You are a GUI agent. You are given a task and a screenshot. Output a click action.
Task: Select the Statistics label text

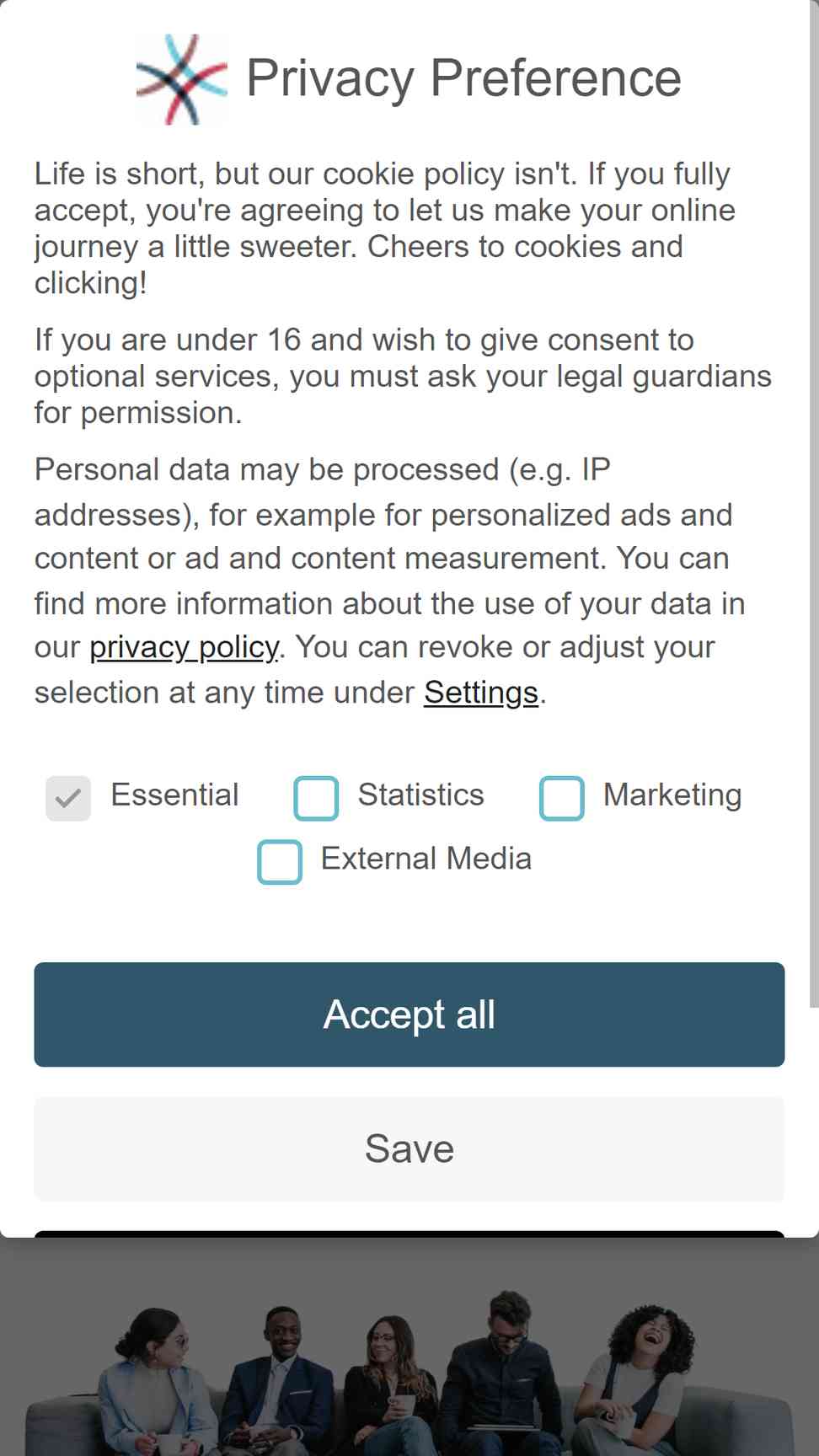[x=421, y=795]
